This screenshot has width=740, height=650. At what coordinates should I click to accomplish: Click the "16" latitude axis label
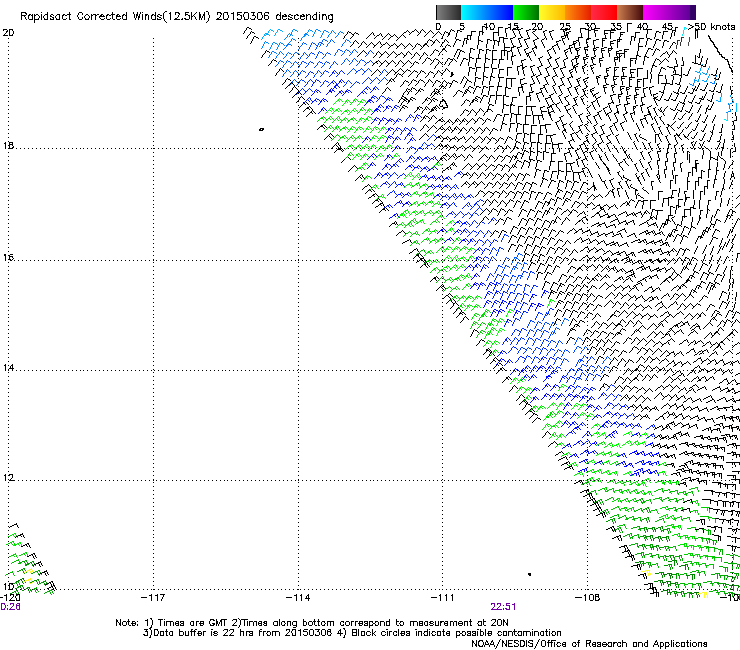coord(8,257)
